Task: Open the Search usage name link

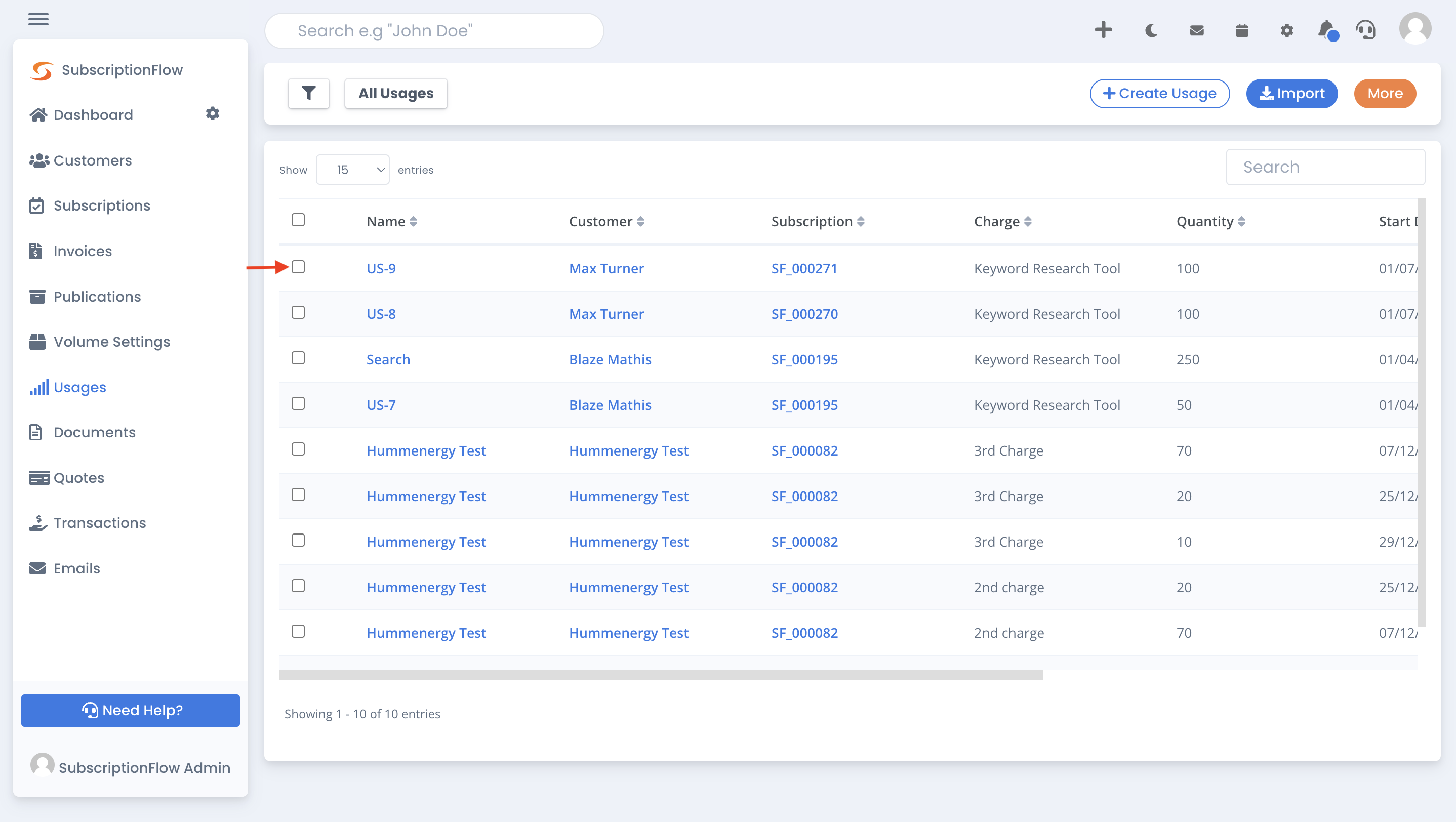Action: 388,359
